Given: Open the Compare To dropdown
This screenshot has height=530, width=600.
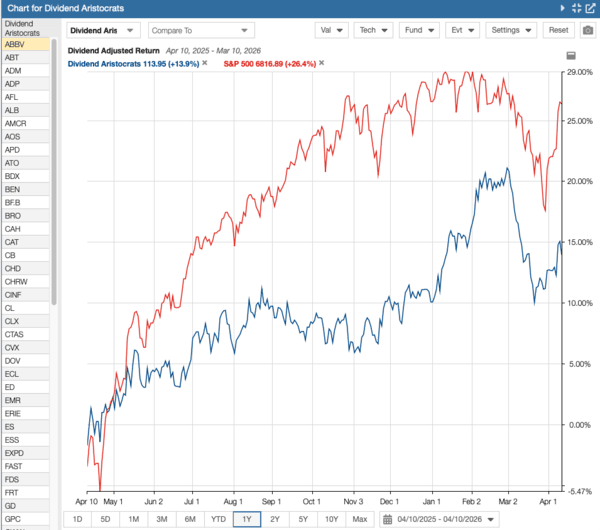Looking at the screenshot, I should 203,30.
